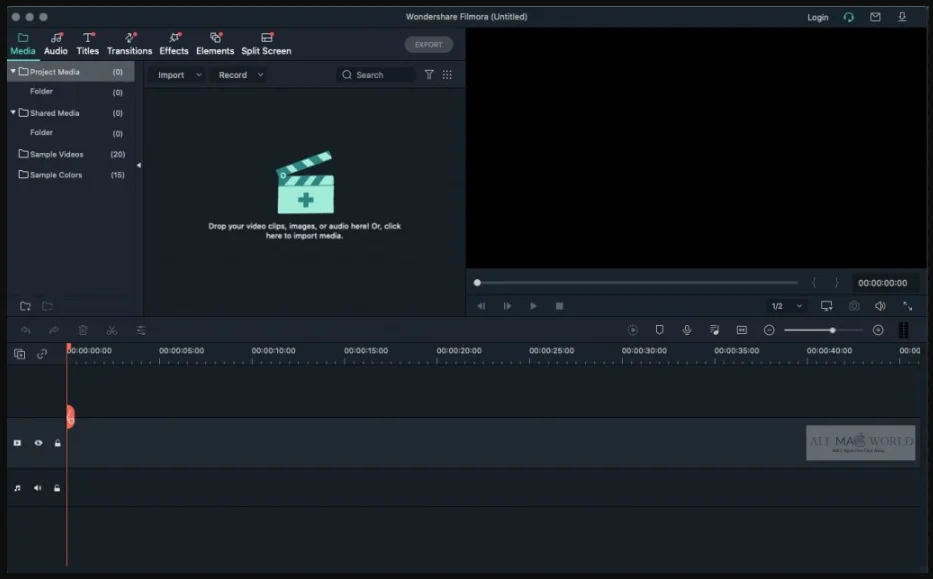
Task: Collapse the media library side panel arrow
Action: pyautogui.click(x=139, y=165)
